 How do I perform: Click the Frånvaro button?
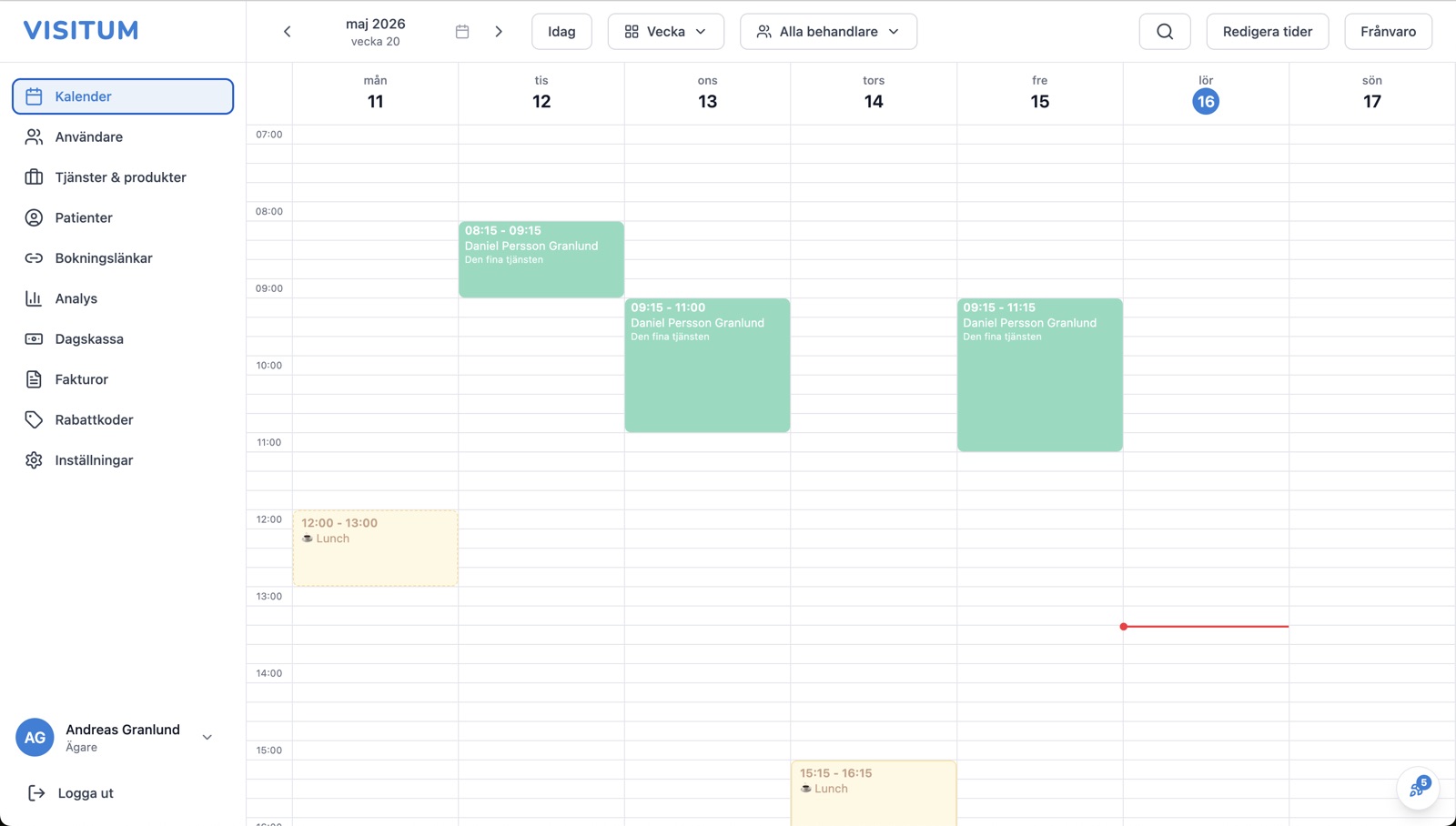coord(1388,32)
